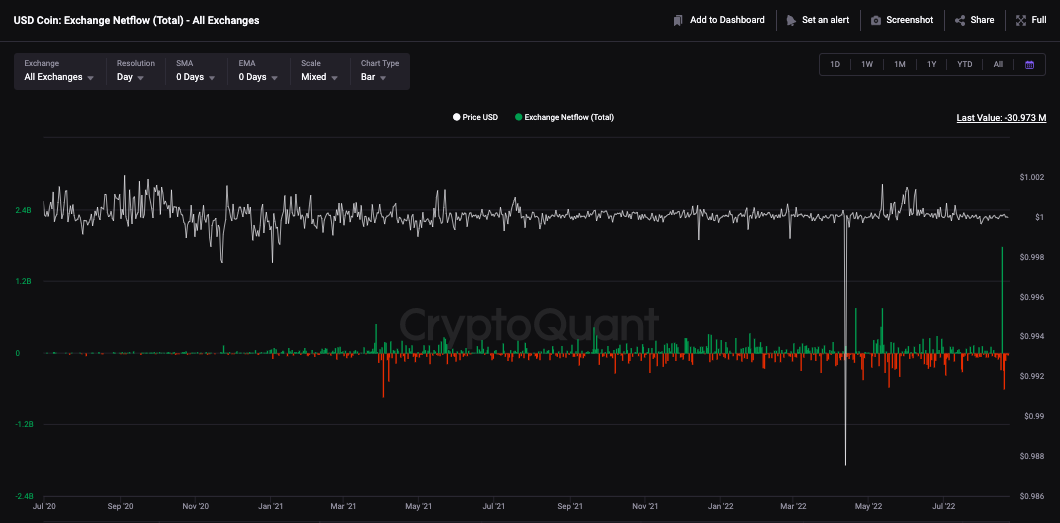Toggle the Exchange Netflow (Total) legend series
Viewport: 1060px width, 523px height.
564,117
